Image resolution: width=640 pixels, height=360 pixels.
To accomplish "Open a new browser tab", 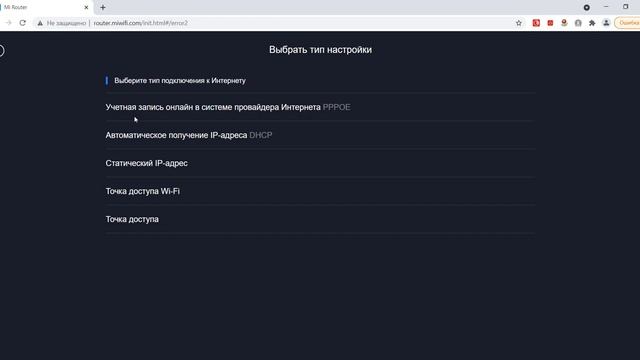I will click(x=103, y=7).
